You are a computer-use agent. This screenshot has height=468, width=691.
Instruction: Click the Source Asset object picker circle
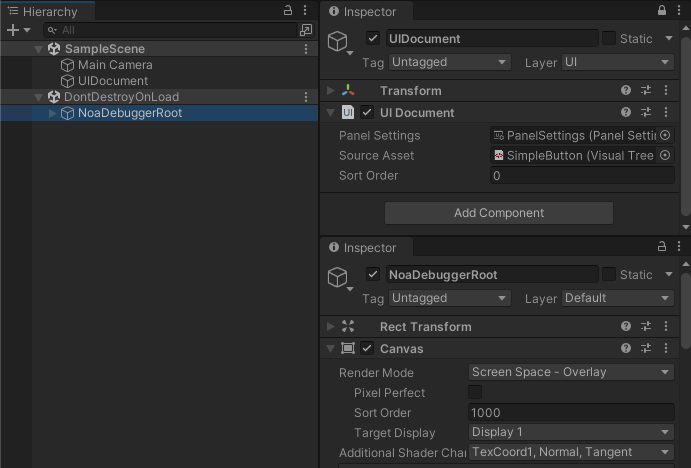(665, 155)
